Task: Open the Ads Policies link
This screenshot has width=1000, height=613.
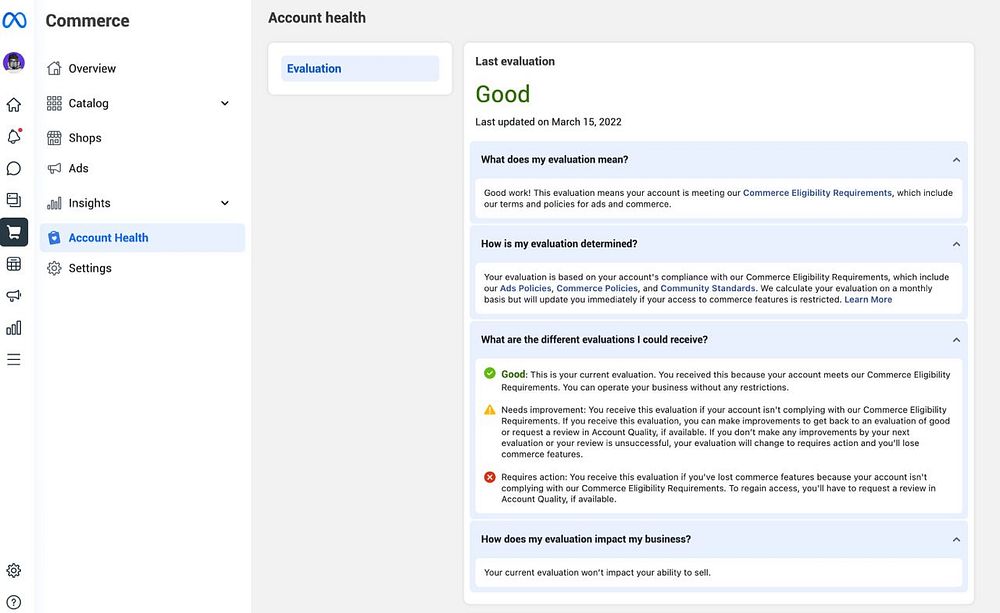Action: coord(525,288)
